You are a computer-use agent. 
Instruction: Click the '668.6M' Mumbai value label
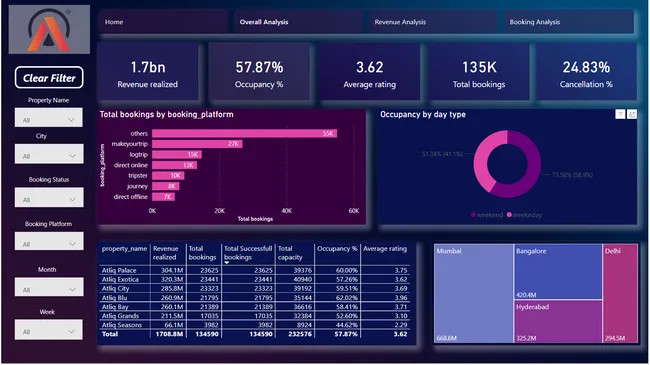pos(446,338)
